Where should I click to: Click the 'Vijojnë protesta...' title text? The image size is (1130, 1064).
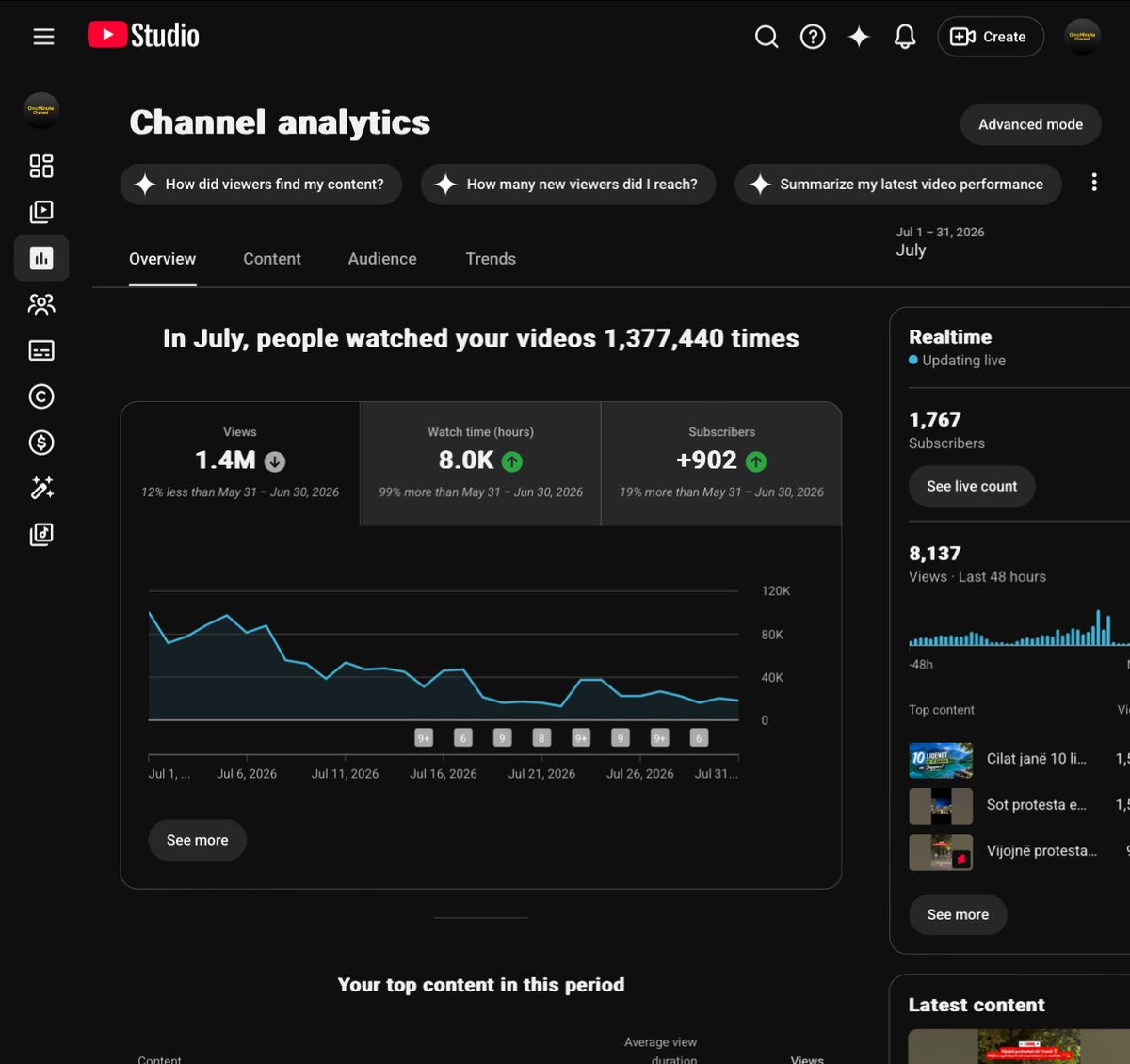[x=1041, y=851]
